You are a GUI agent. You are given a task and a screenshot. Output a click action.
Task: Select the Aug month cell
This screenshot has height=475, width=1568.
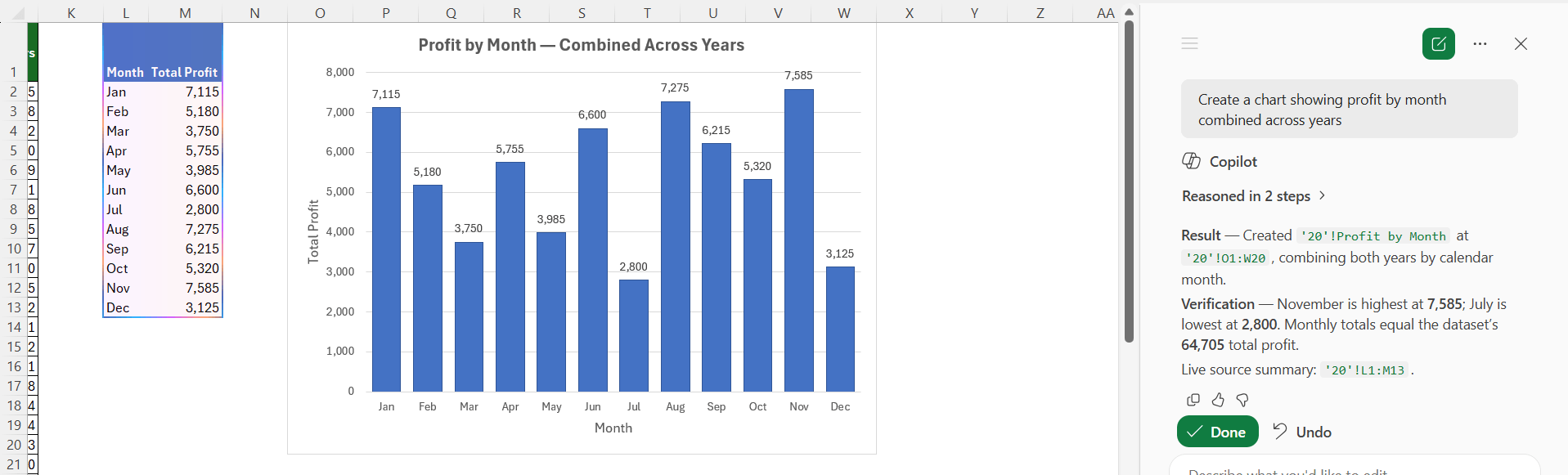pyautogui.click(x=125, y=229)
